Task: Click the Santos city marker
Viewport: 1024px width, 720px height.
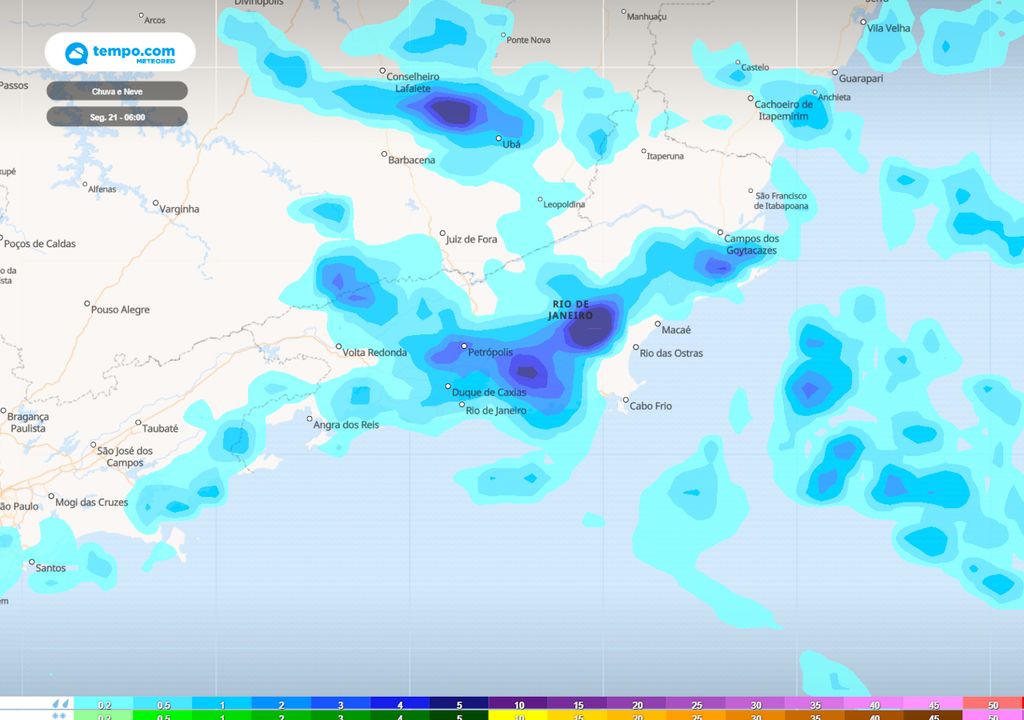Action: [x=30, y=561]
